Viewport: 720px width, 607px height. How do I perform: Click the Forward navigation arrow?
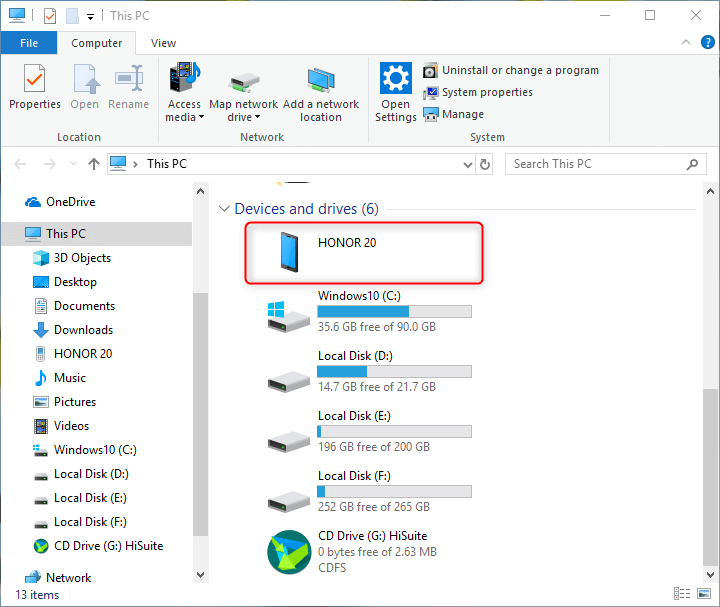(x=50, y=164)
